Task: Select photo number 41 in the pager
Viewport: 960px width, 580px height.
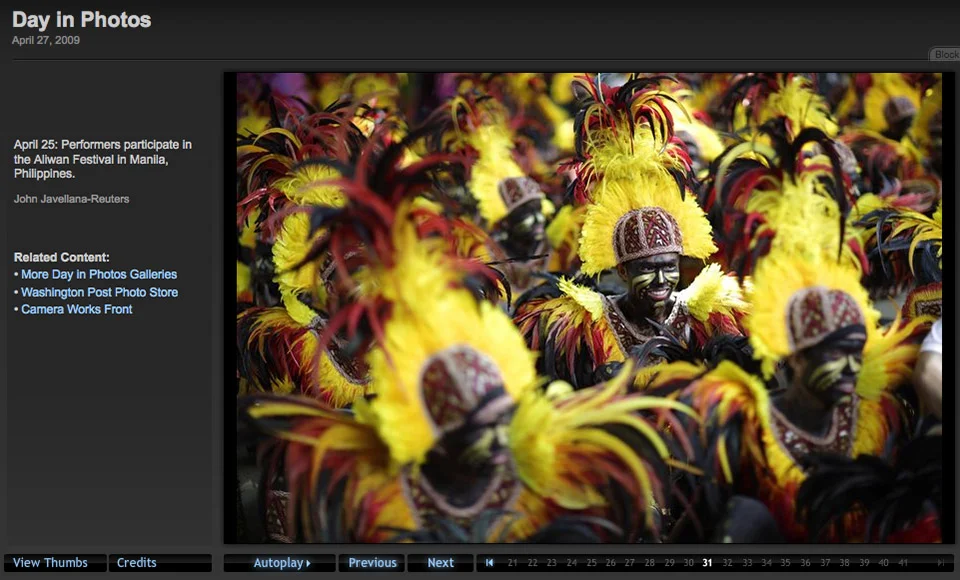Action: 903,563
